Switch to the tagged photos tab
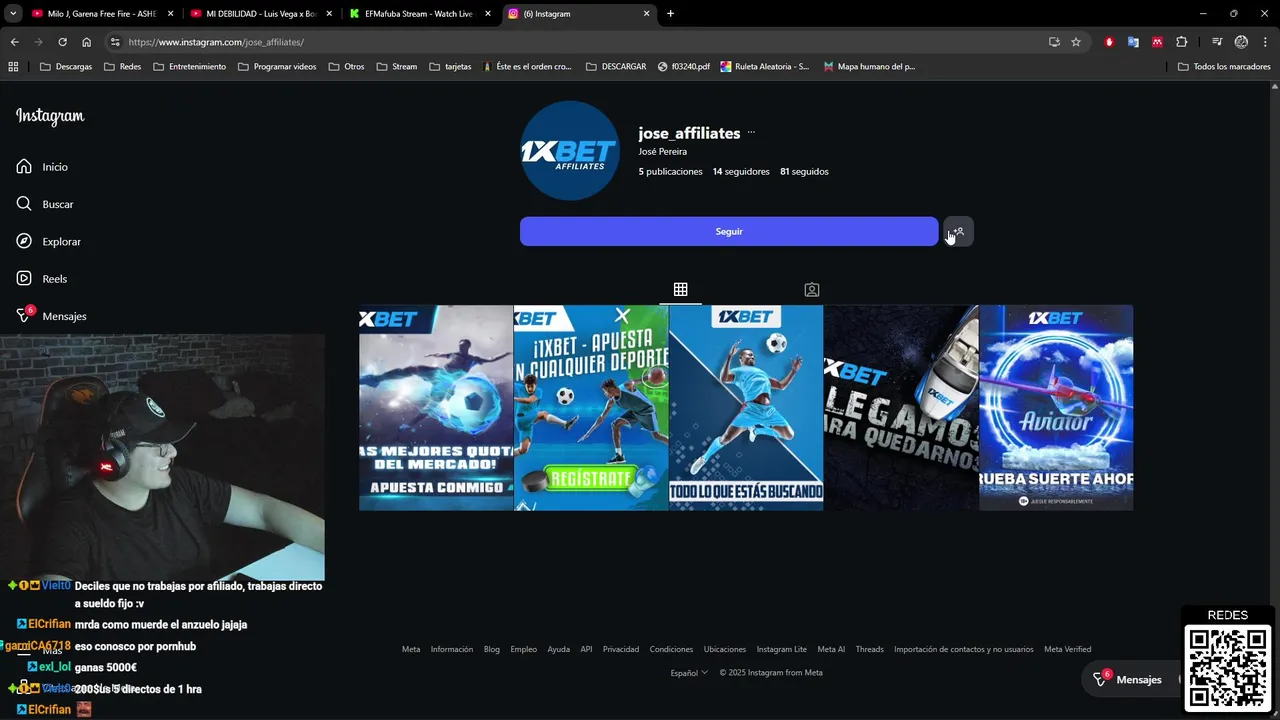The height and width of the screenshot is (720, 1280). click(812, 290)
